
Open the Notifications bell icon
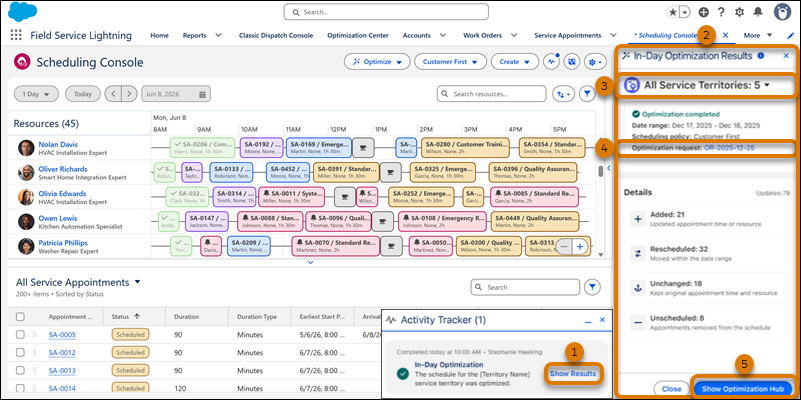click(758, 12)
